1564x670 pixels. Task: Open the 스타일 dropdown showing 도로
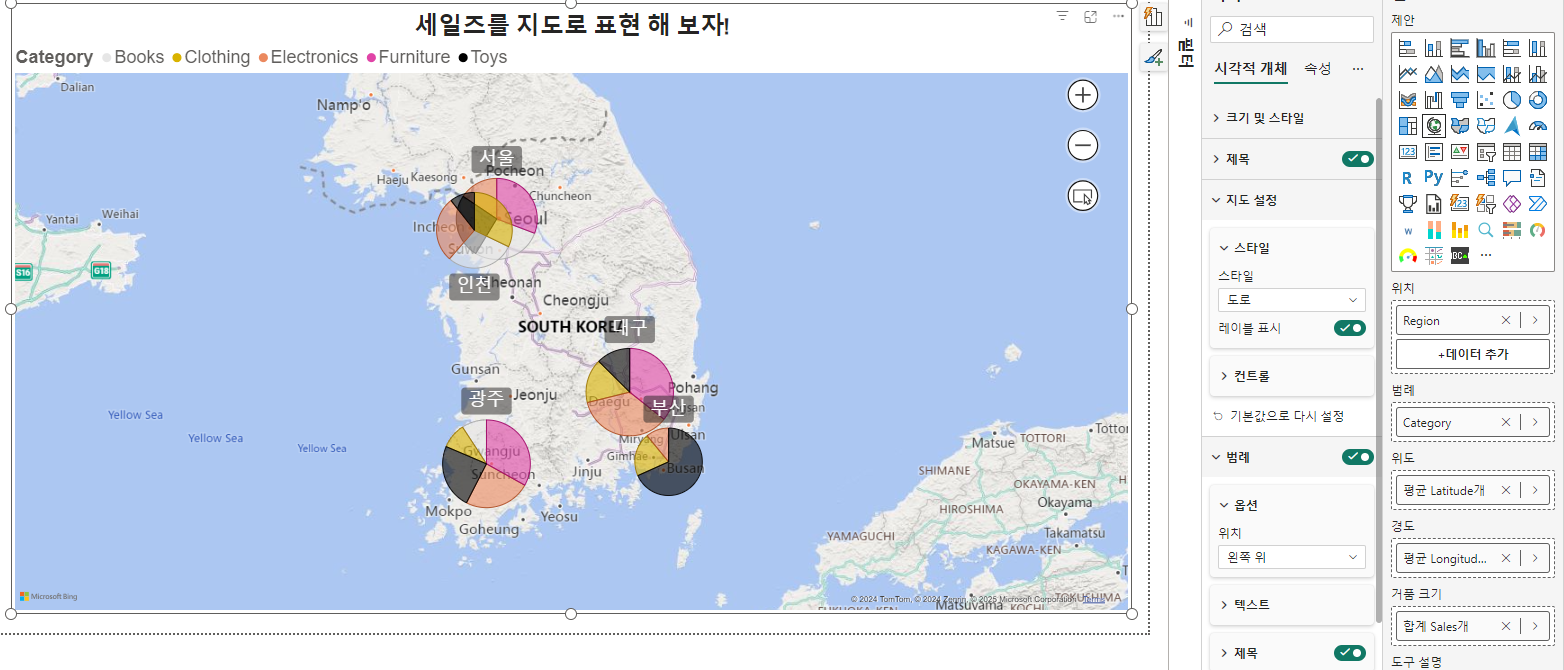pyautogui.click(x=1292, y=300)
